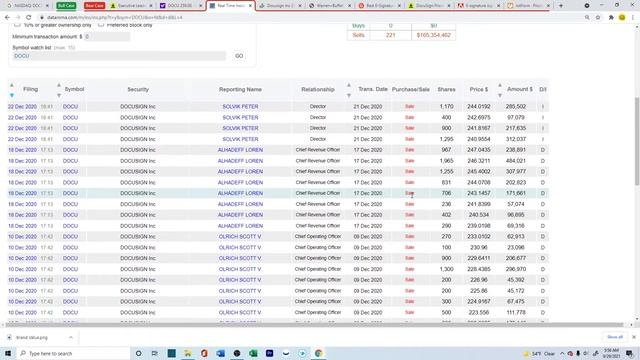Viewport: 640px width, 360px height.
Task: Open brand value.png from downloads bar
Action: [x=32, y=338]
